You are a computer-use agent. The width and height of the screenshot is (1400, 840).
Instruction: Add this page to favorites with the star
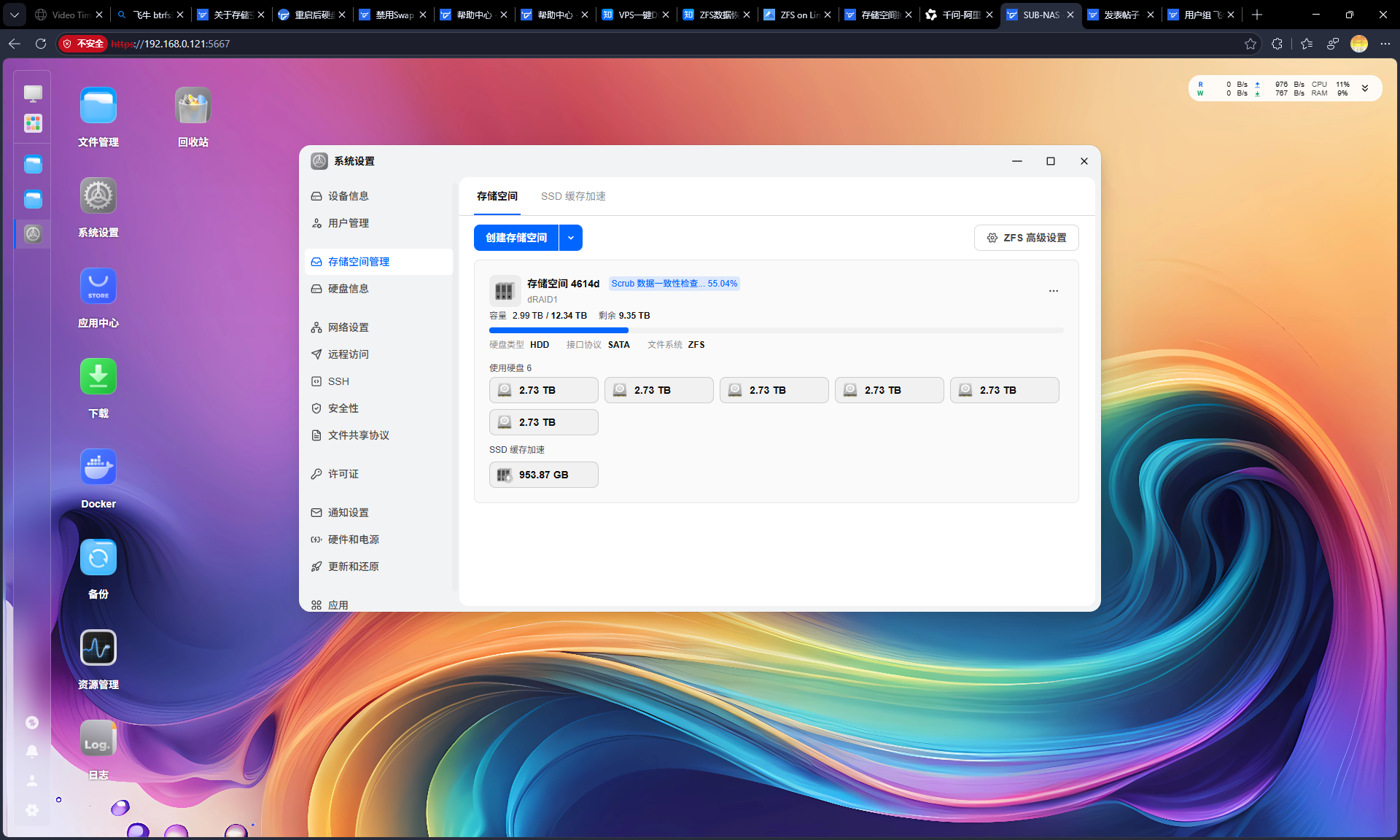click(x=1251, y=44)
